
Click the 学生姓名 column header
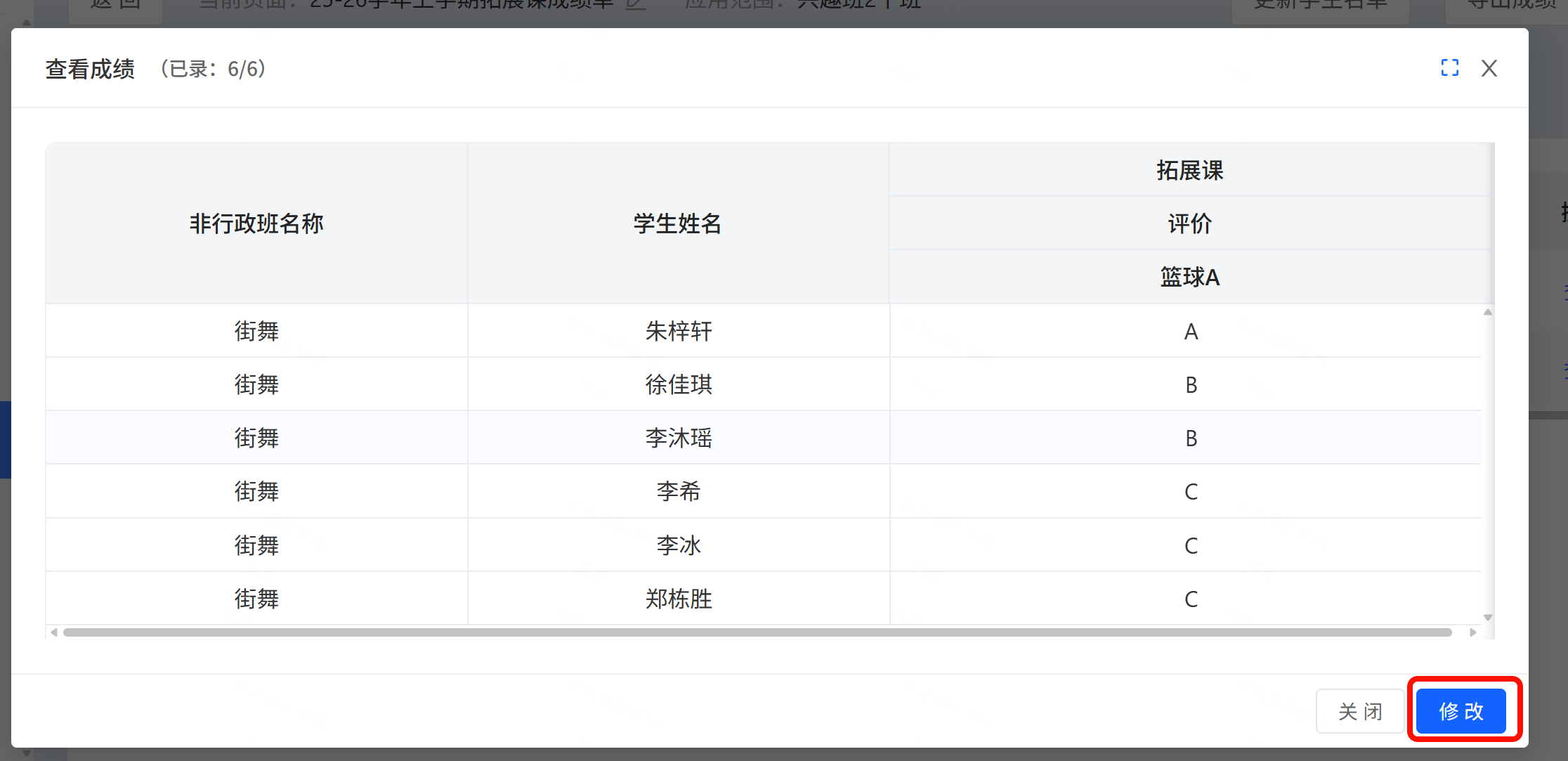pos(678,223)
